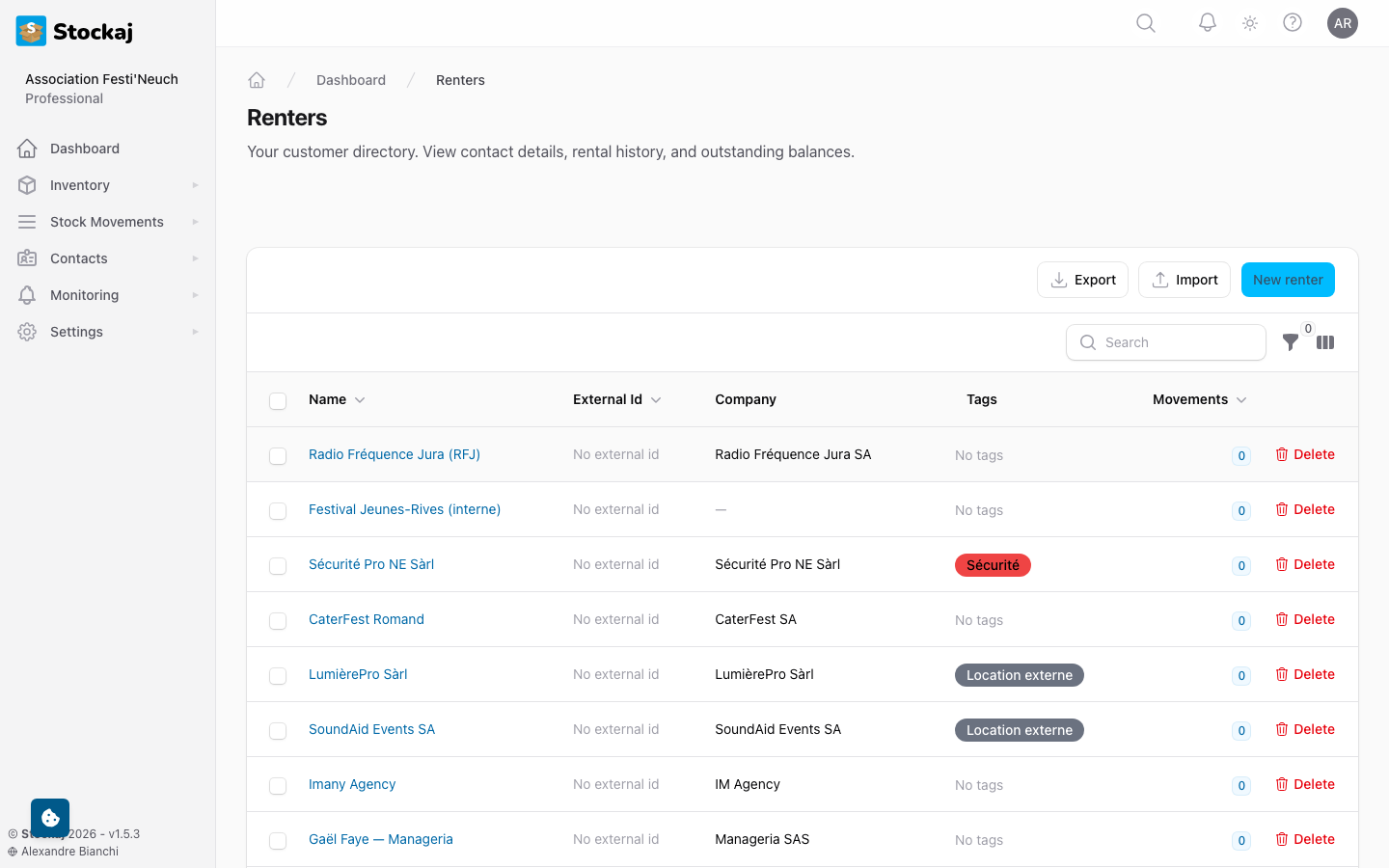
Task: Click the Contacts card icon in sidebar
Action: click(27, 258)
